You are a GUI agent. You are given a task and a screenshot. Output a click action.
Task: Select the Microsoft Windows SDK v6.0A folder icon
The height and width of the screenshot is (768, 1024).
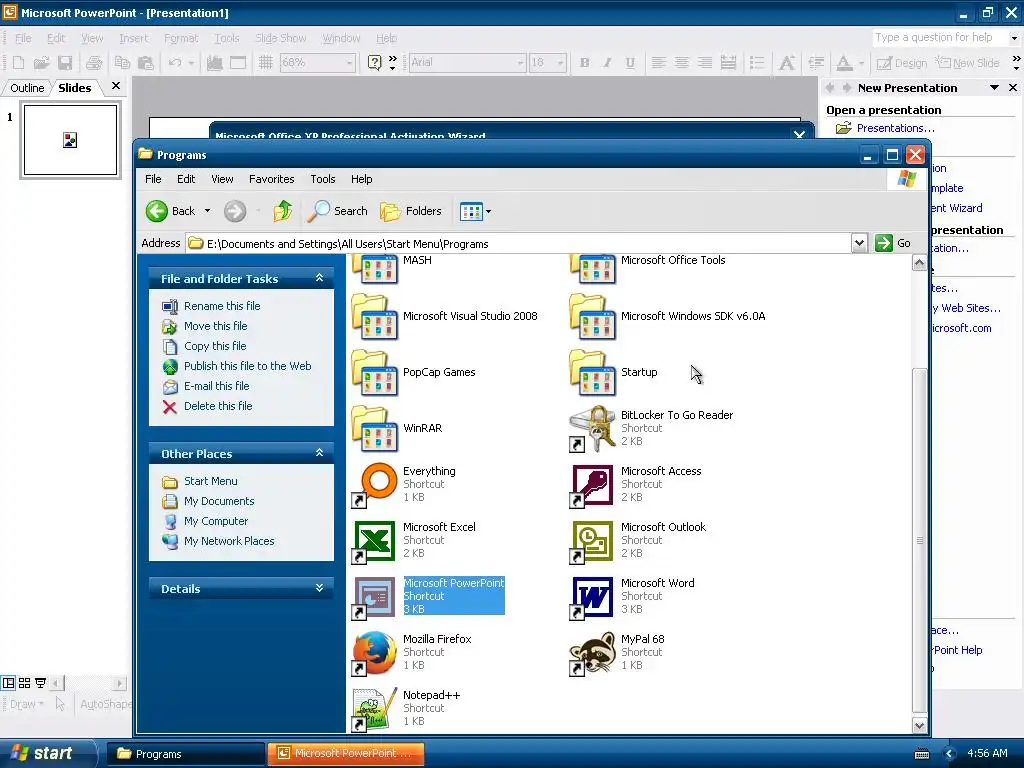tap(592, 317)
